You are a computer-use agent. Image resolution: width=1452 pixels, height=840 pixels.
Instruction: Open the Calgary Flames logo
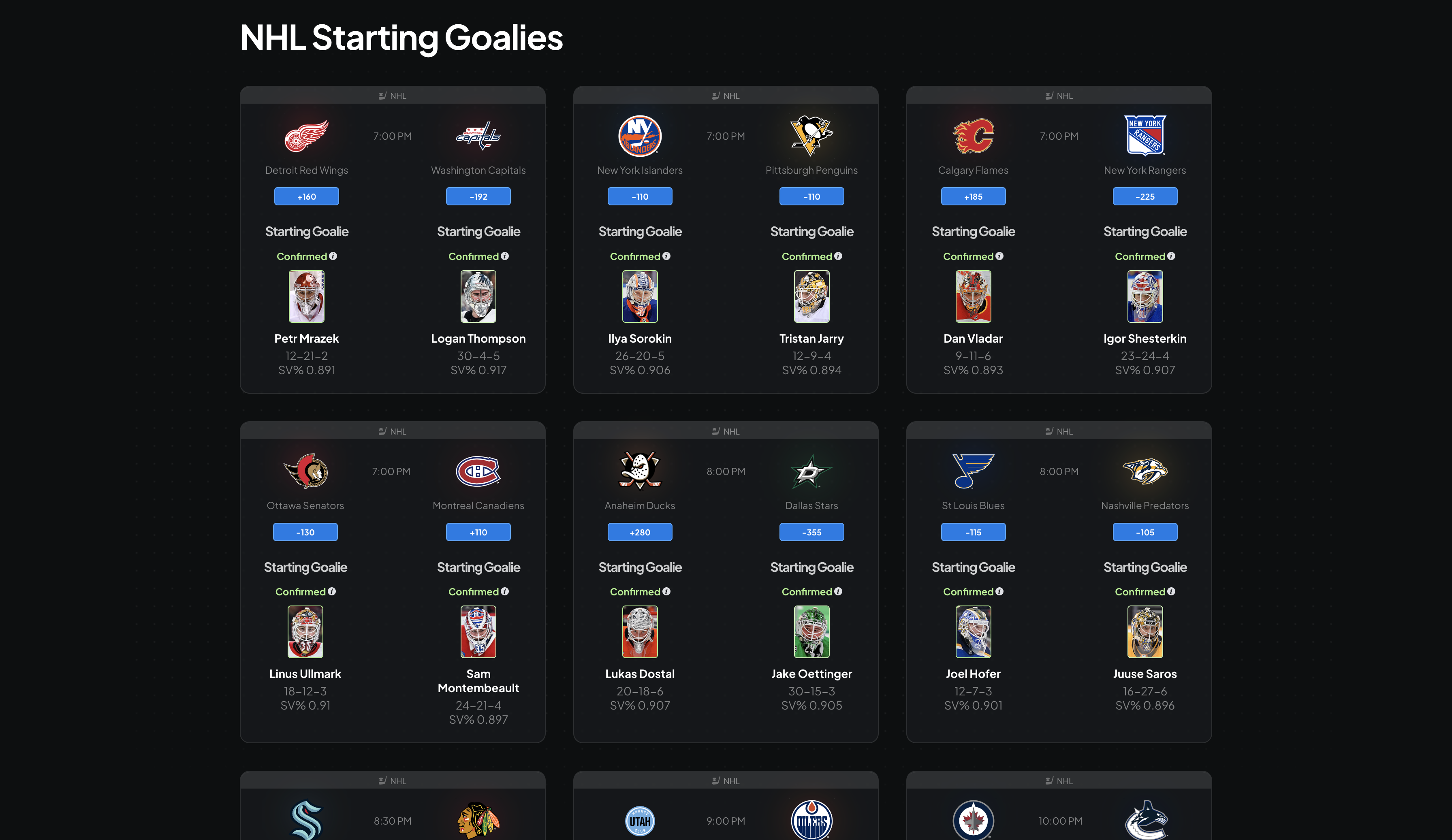[x=973, y=136]
